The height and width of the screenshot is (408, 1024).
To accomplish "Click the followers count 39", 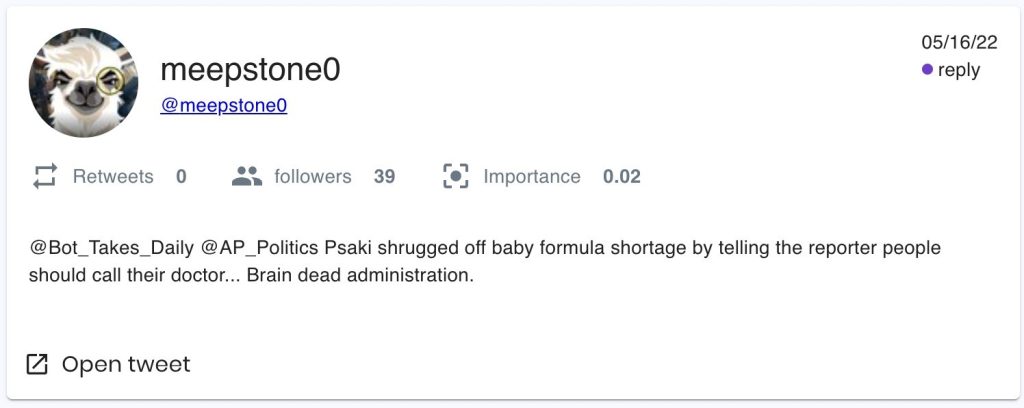I will click(x=384, y=177).
